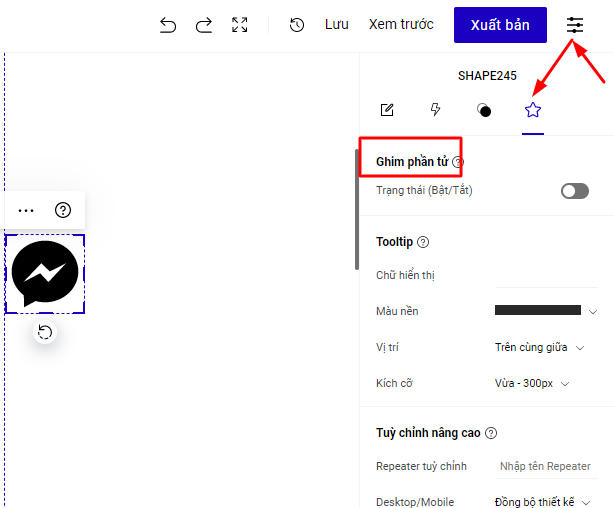Open the Kích cỡ dropdown
The height and width of the screenshot is (508, 614).
(x=531, y=383)
